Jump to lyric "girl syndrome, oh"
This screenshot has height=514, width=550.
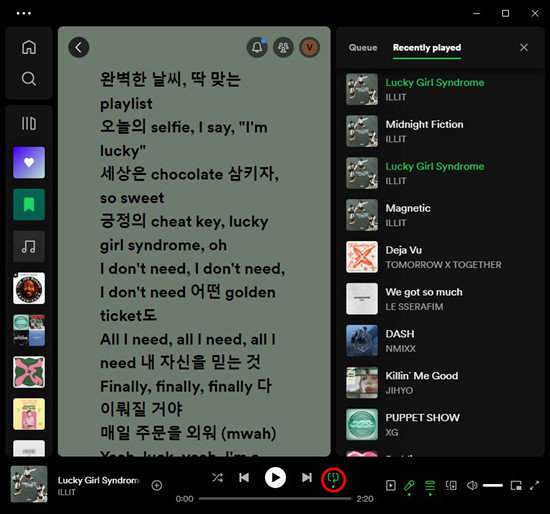tap(163, 245)
